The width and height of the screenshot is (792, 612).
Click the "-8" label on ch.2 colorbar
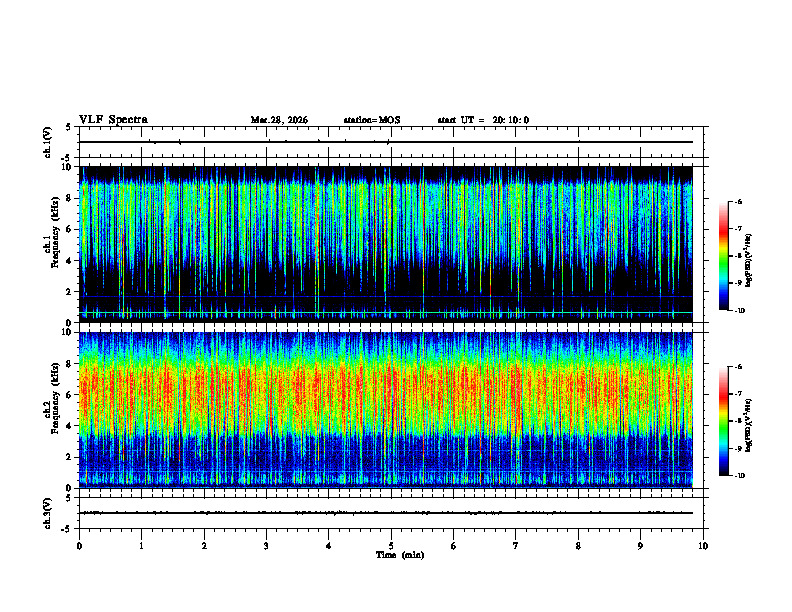click(738, 421)
